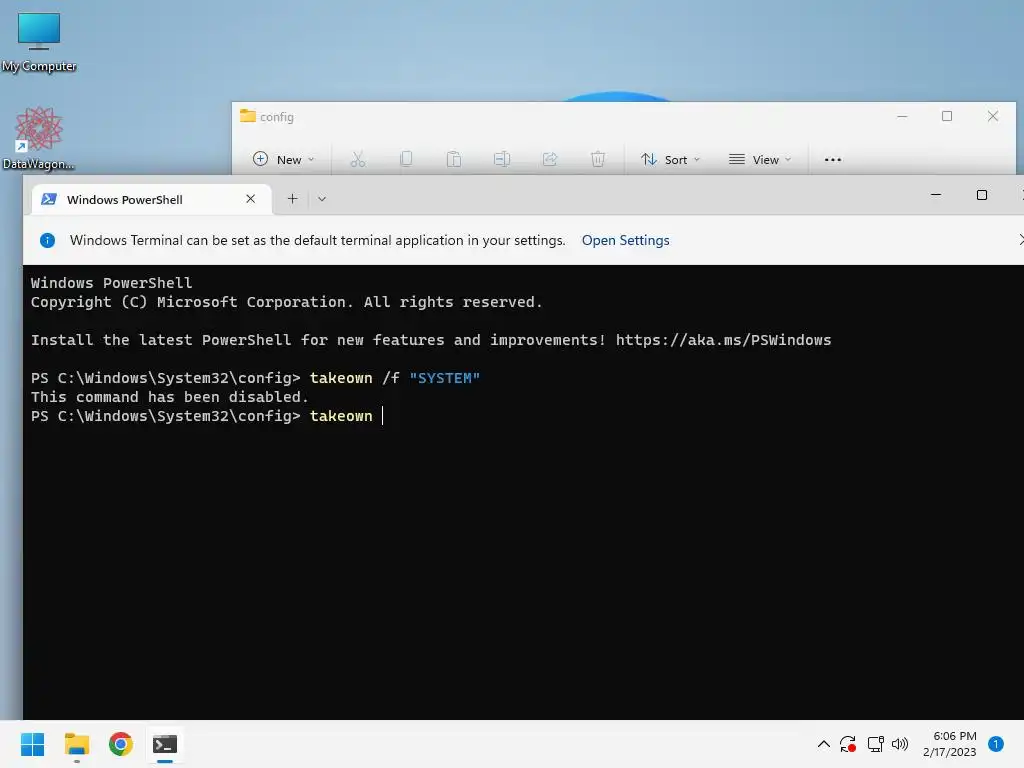Click the 'Copyright (C) Microsoft Corporation' line

287,302
